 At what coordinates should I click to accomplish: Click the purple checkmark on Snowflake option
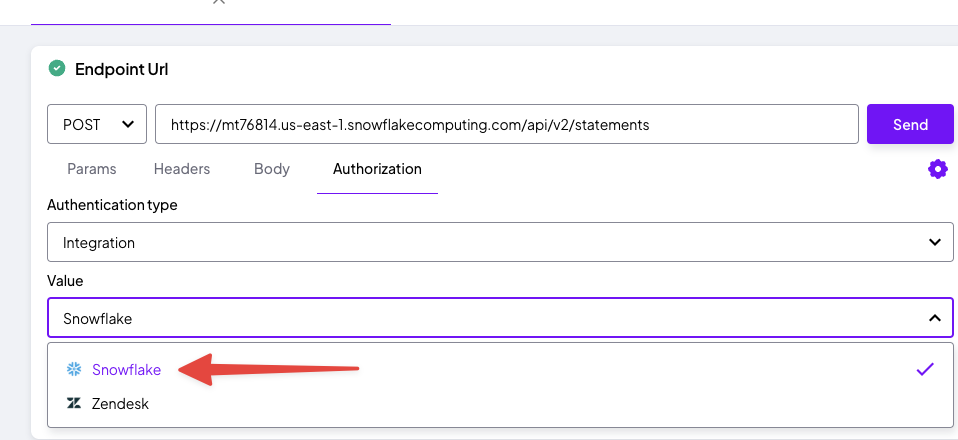coord(925,369)
